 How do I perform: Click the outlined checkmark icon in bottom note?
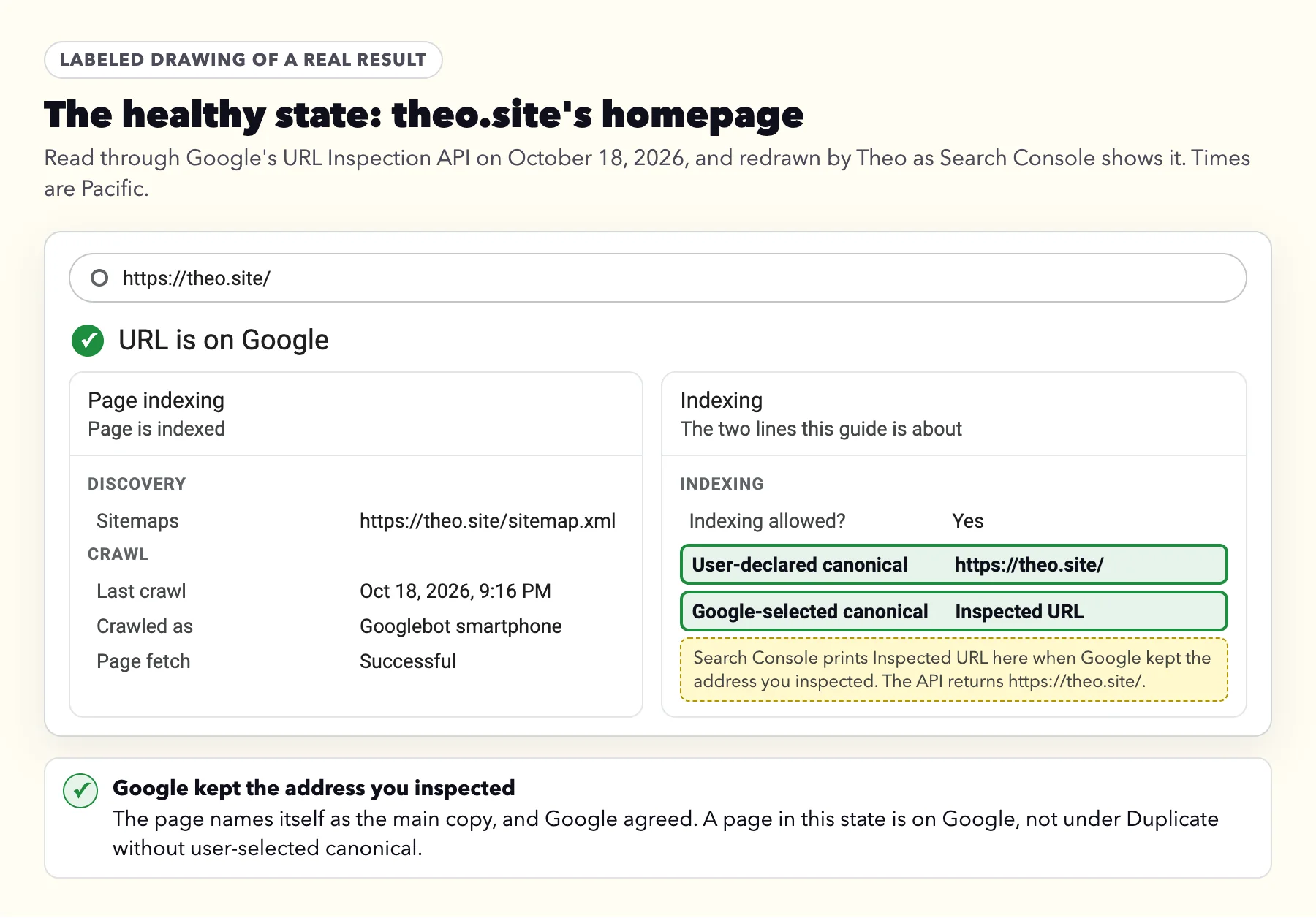(x=80, y=791)
